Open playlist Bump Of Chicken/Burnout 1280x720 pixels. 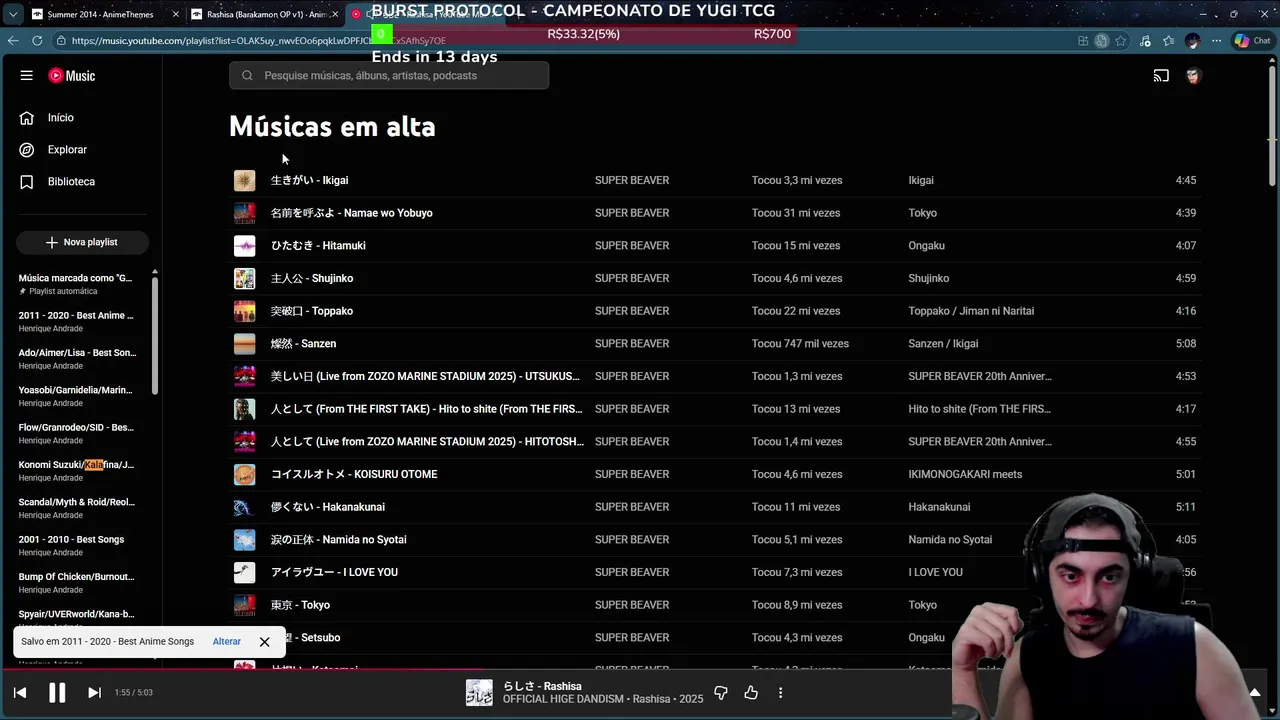click(x=78, y=582)
